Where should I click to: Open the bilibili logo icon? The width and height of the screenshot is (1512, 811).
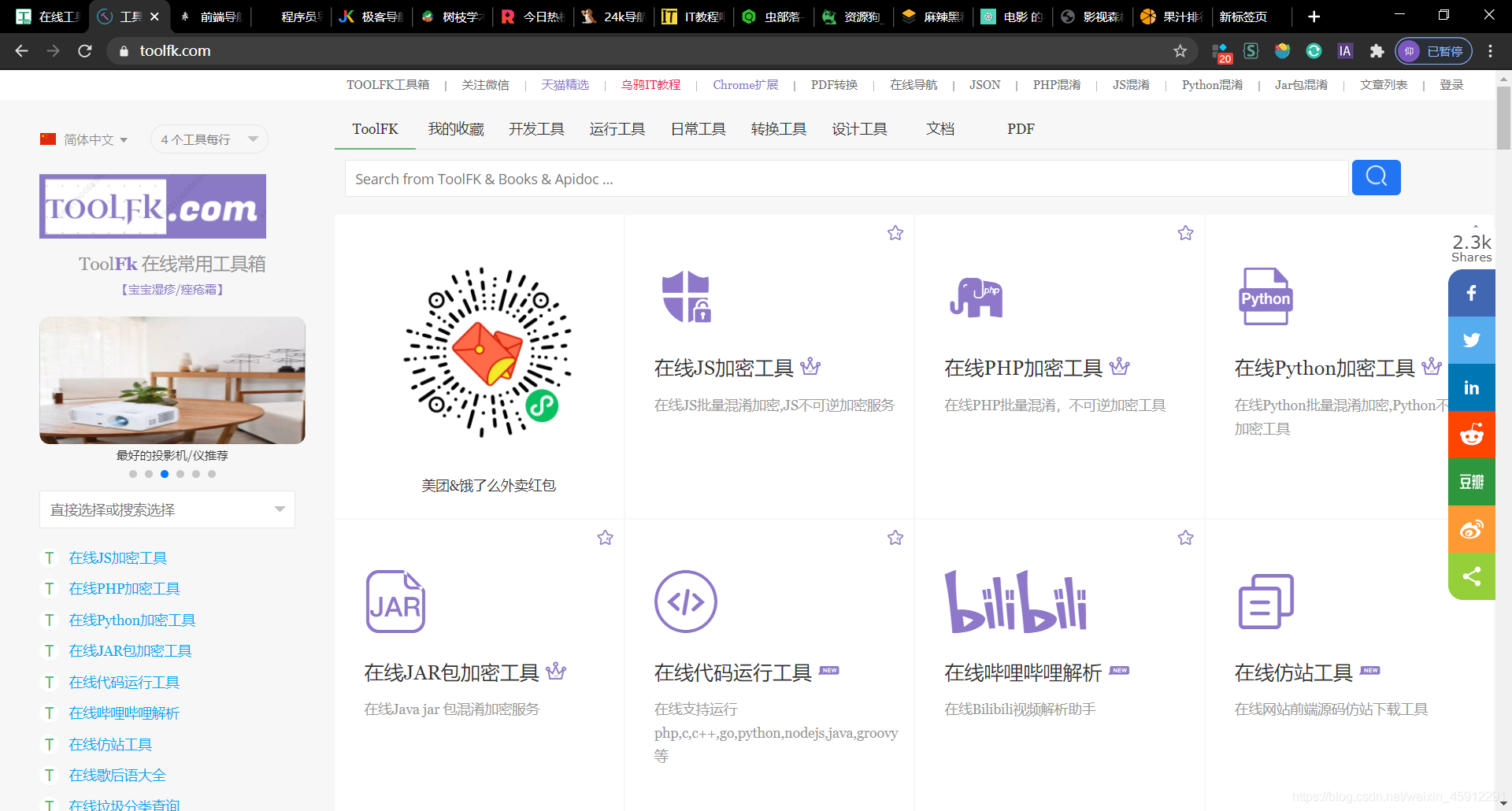click(x=1016, y=602)
